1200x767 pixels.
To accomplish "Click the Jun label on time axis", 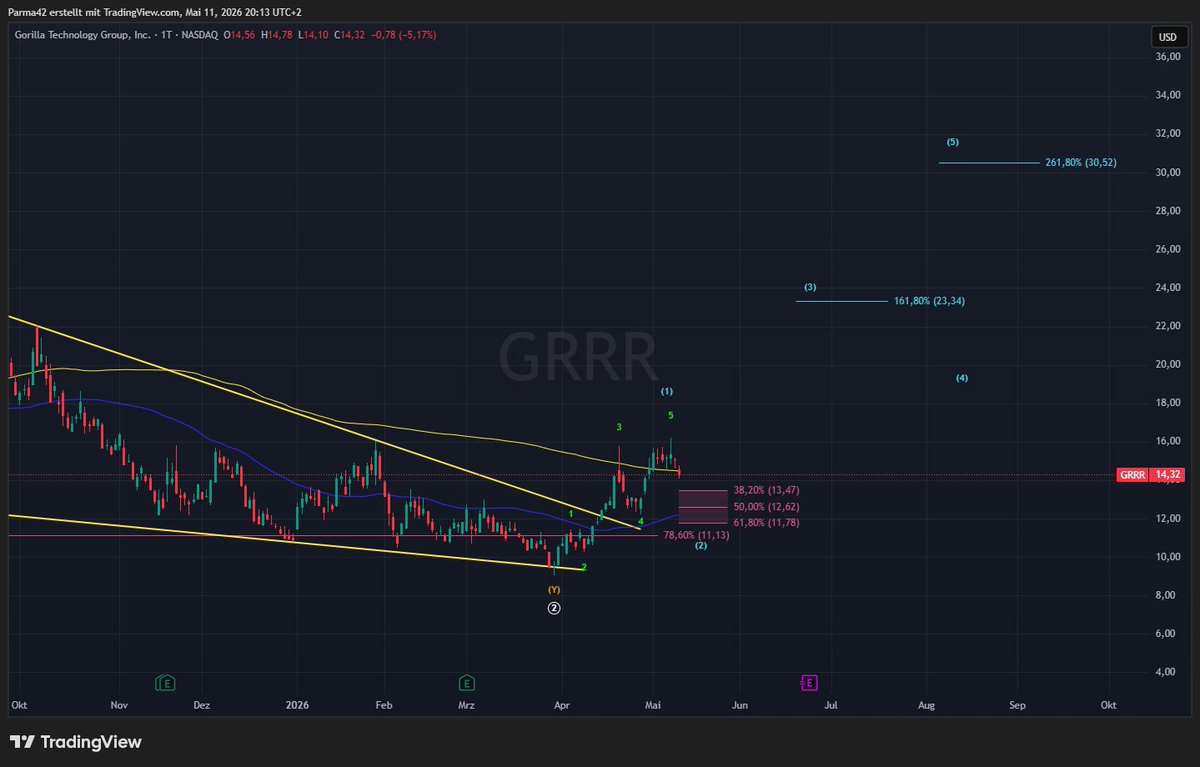I will (739, 705).
